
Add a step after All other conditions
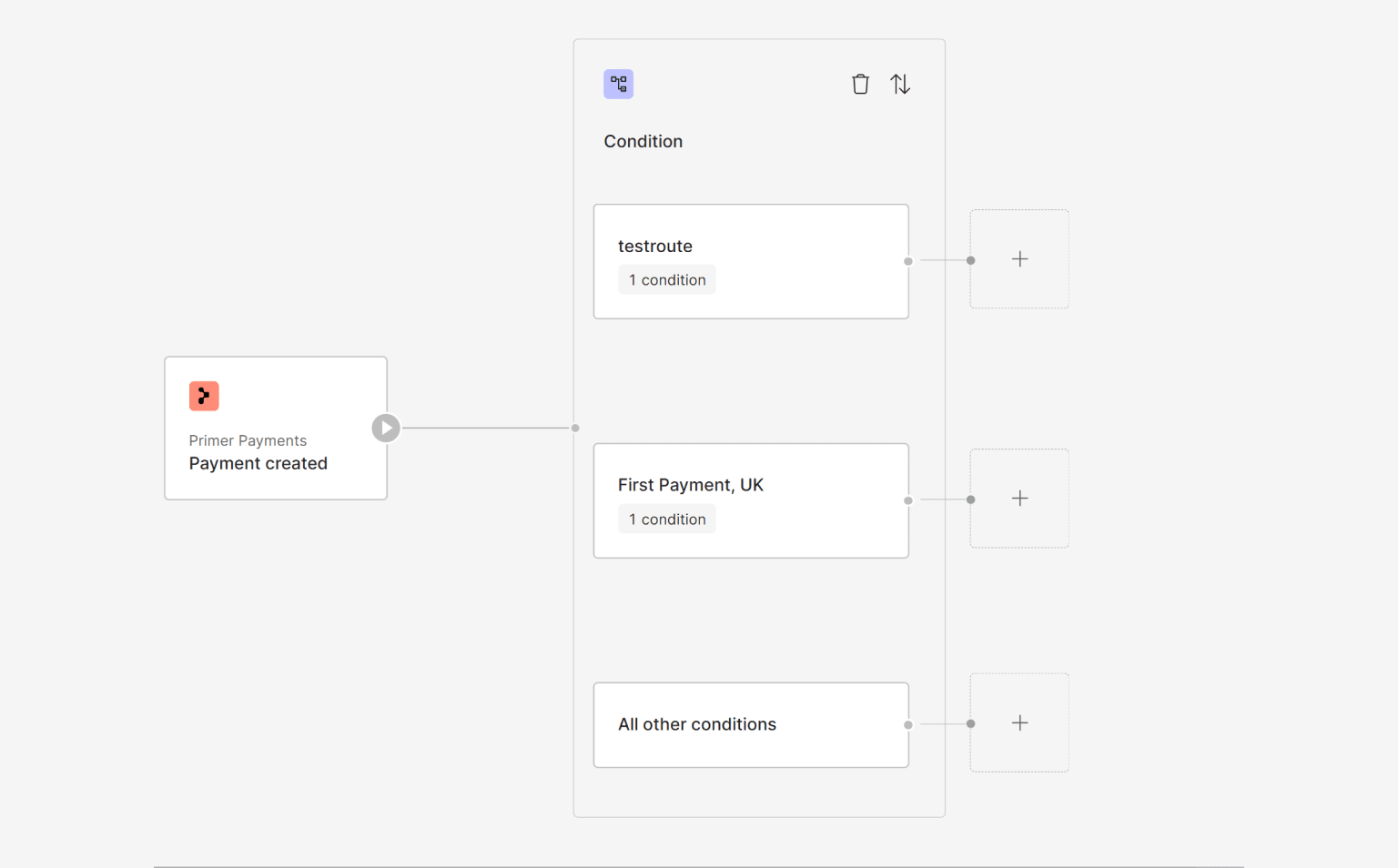click(1019, 723)
